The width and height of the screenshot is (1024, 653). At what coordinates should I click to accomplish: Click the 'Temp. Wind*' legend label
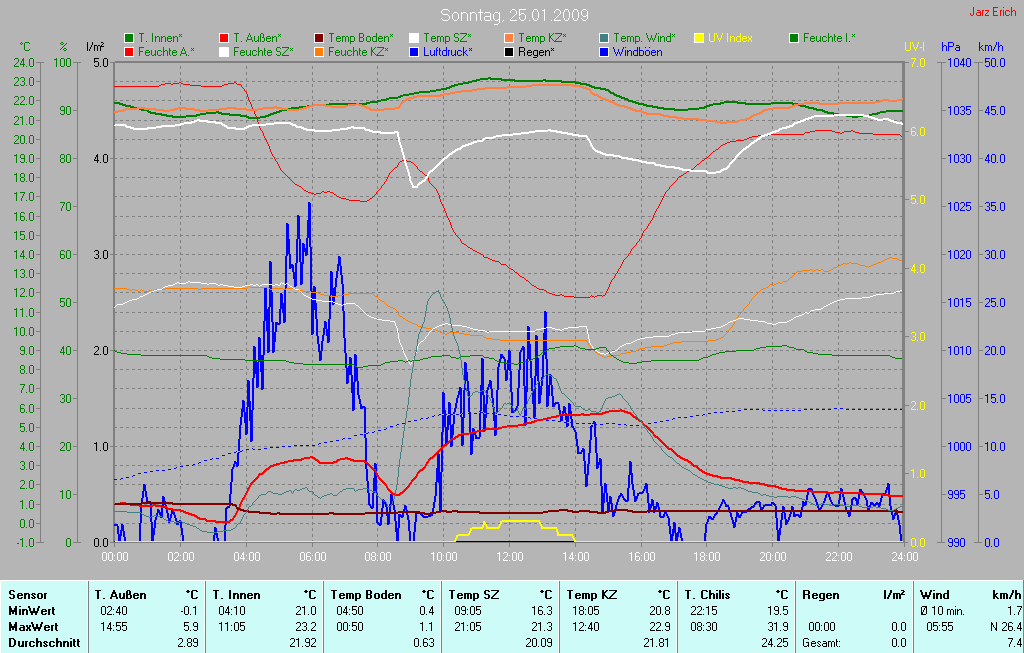coord(645,39)
